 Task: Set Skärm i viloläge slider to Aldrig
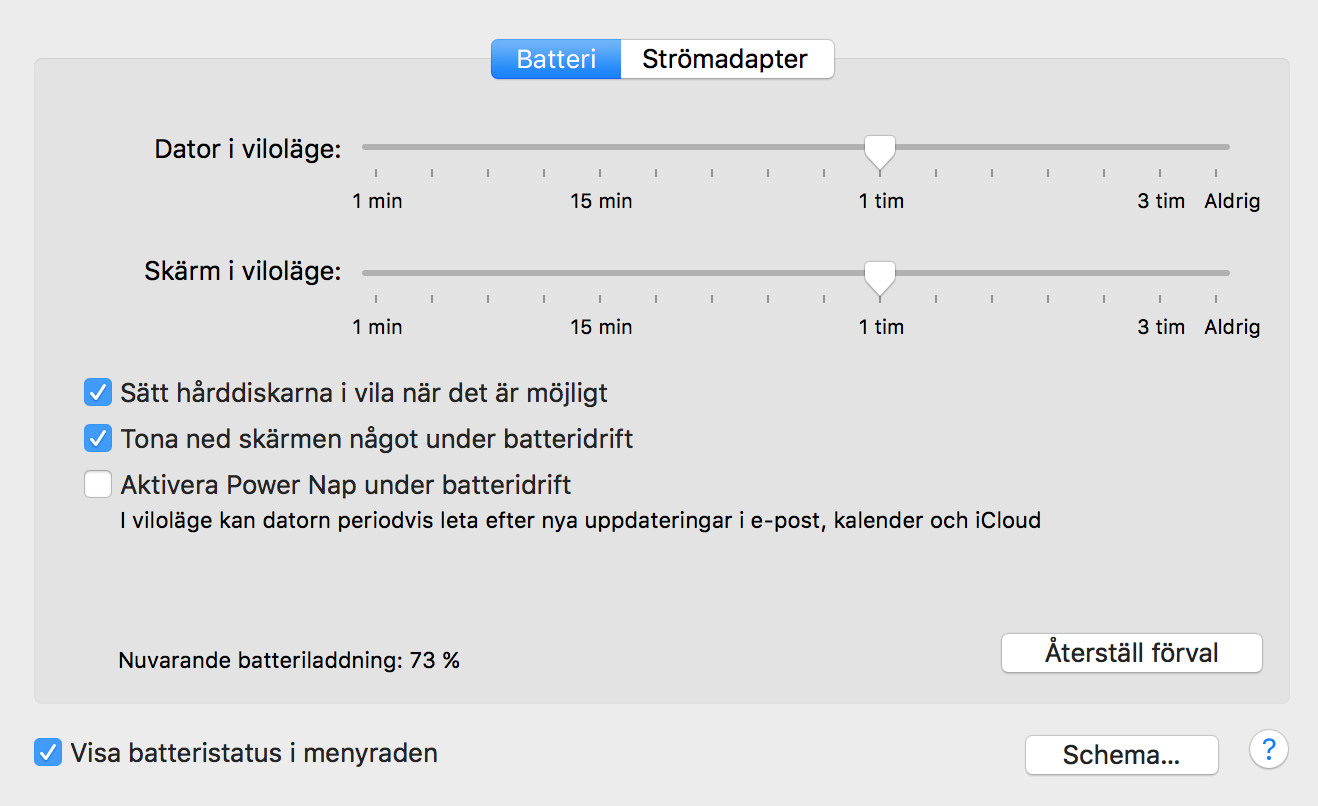tap(1217, 272)
